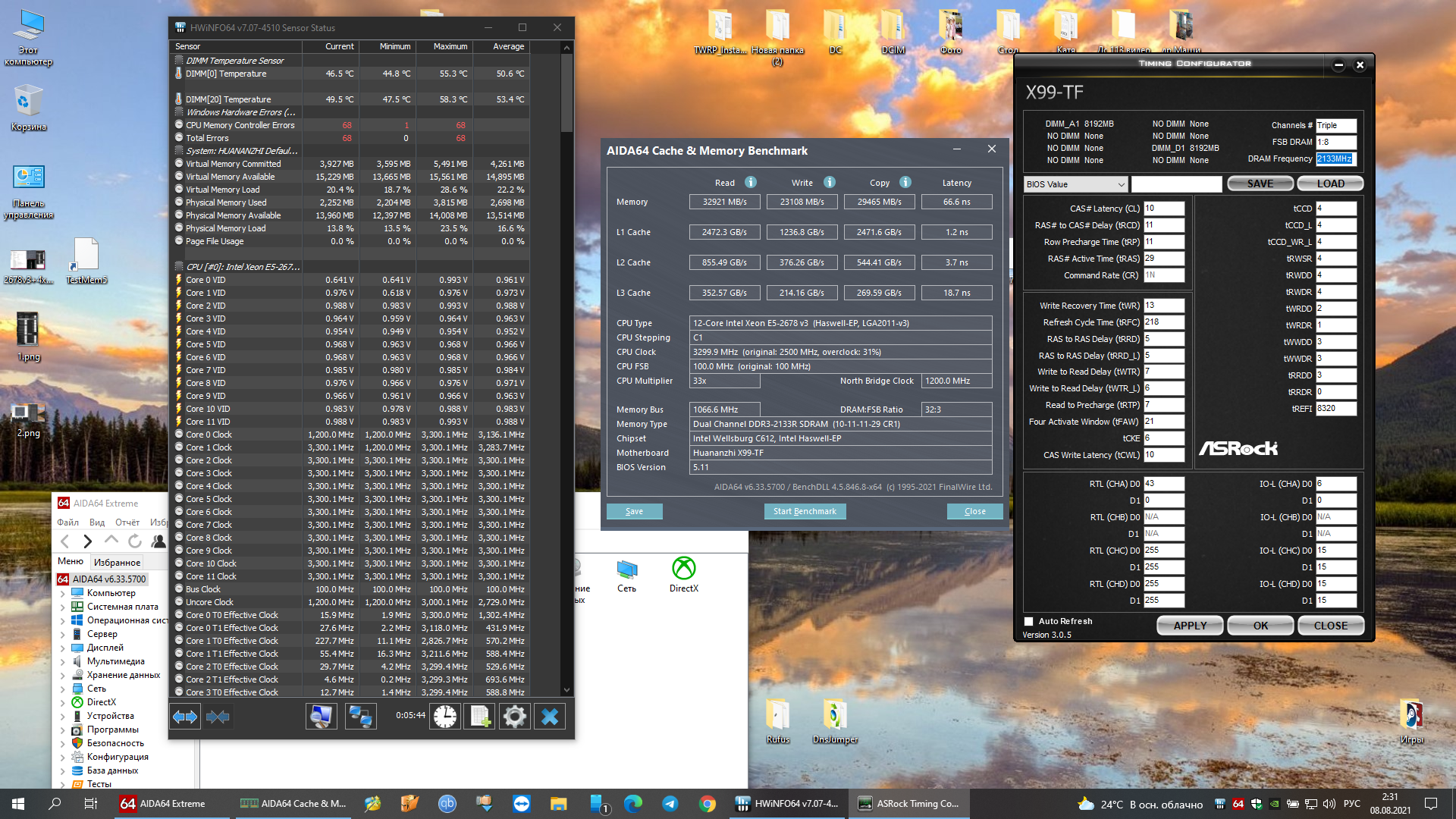Switch to Избранное tab

click(117, 562)
